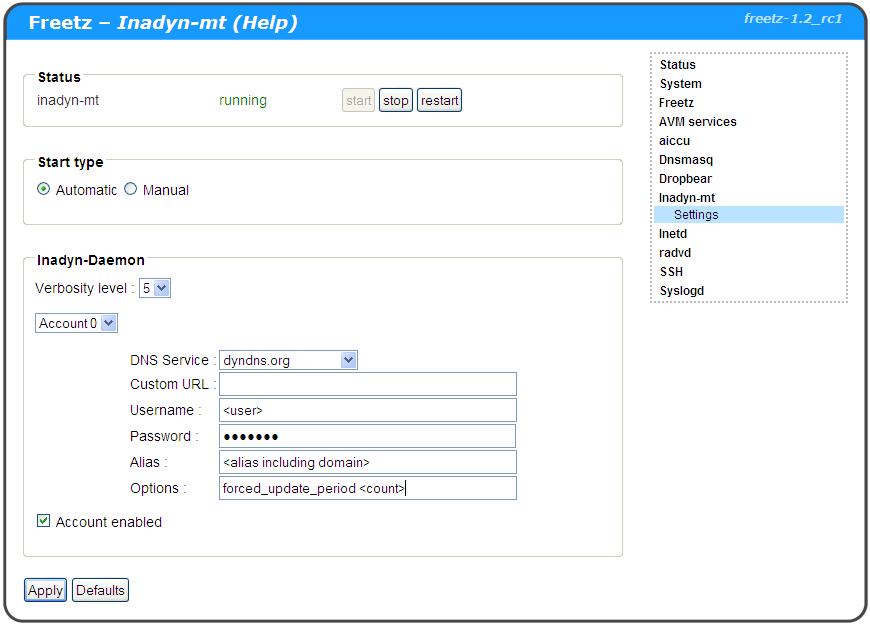This screenshot has height=624, width=870.
Task: Open the Status menu item
Action: 677,65
